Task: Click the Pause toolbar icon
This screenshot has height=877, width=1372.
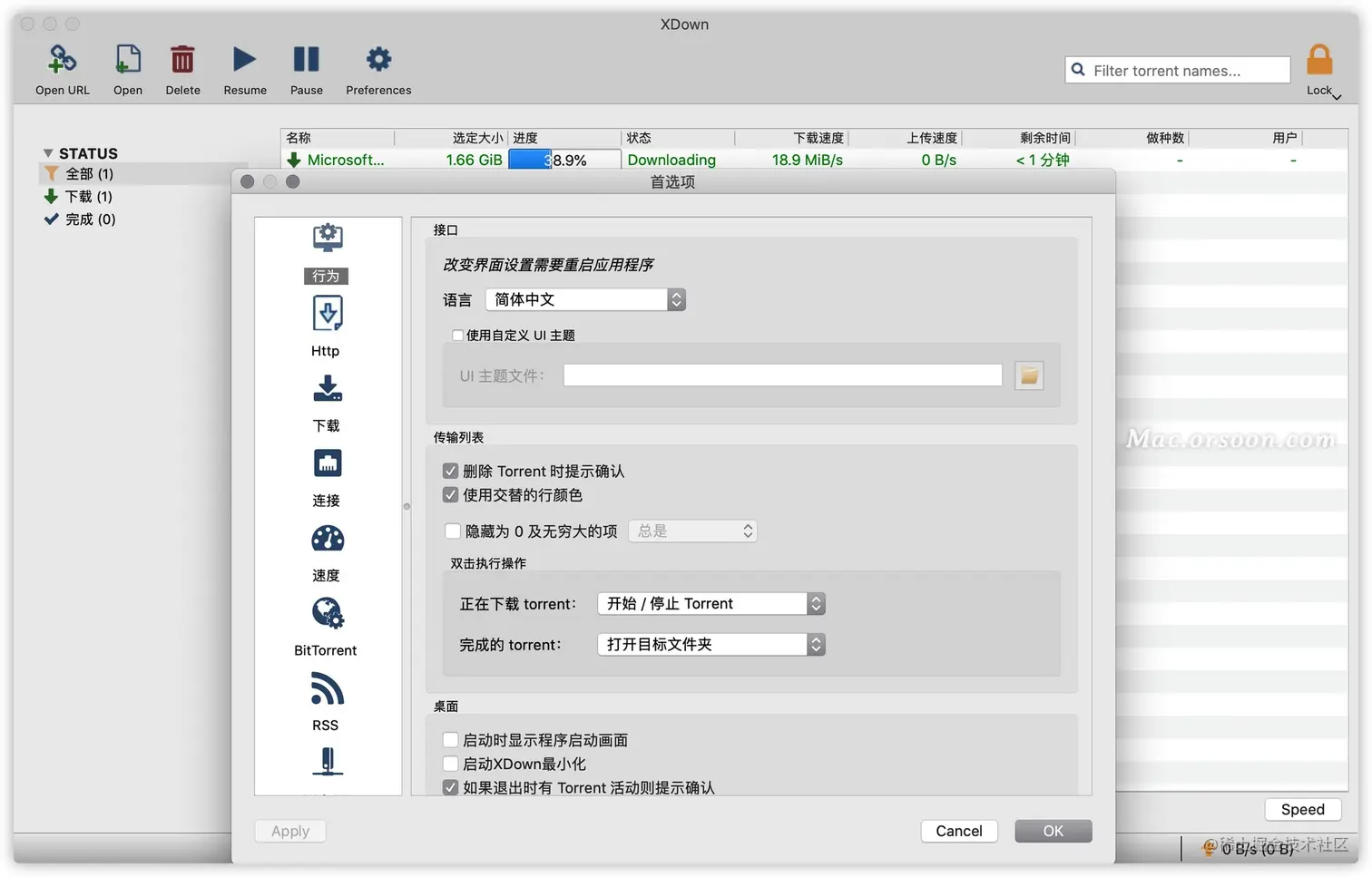Action: (x=307, y=60)
